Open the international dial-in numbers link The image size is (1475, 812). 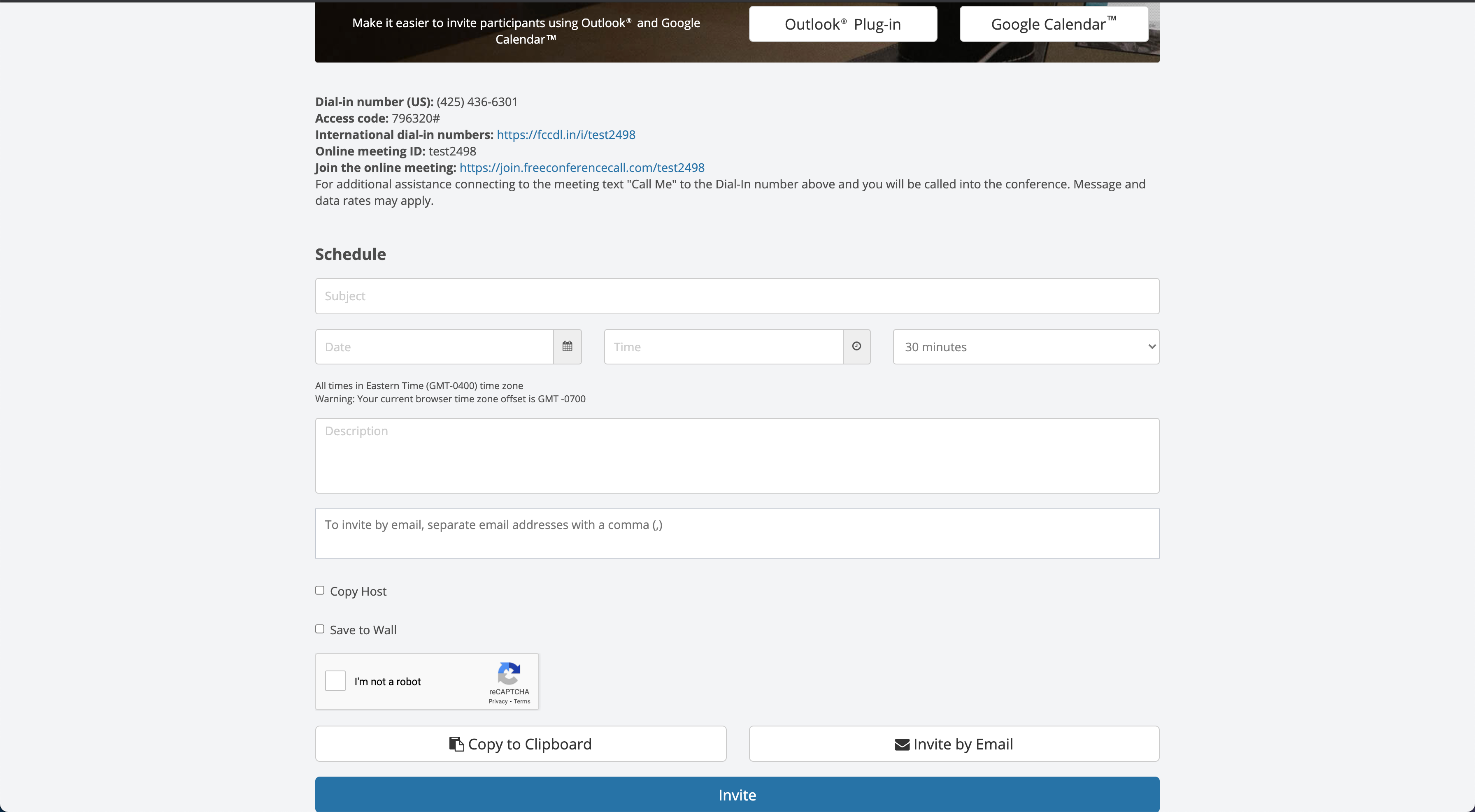(566, 135)
